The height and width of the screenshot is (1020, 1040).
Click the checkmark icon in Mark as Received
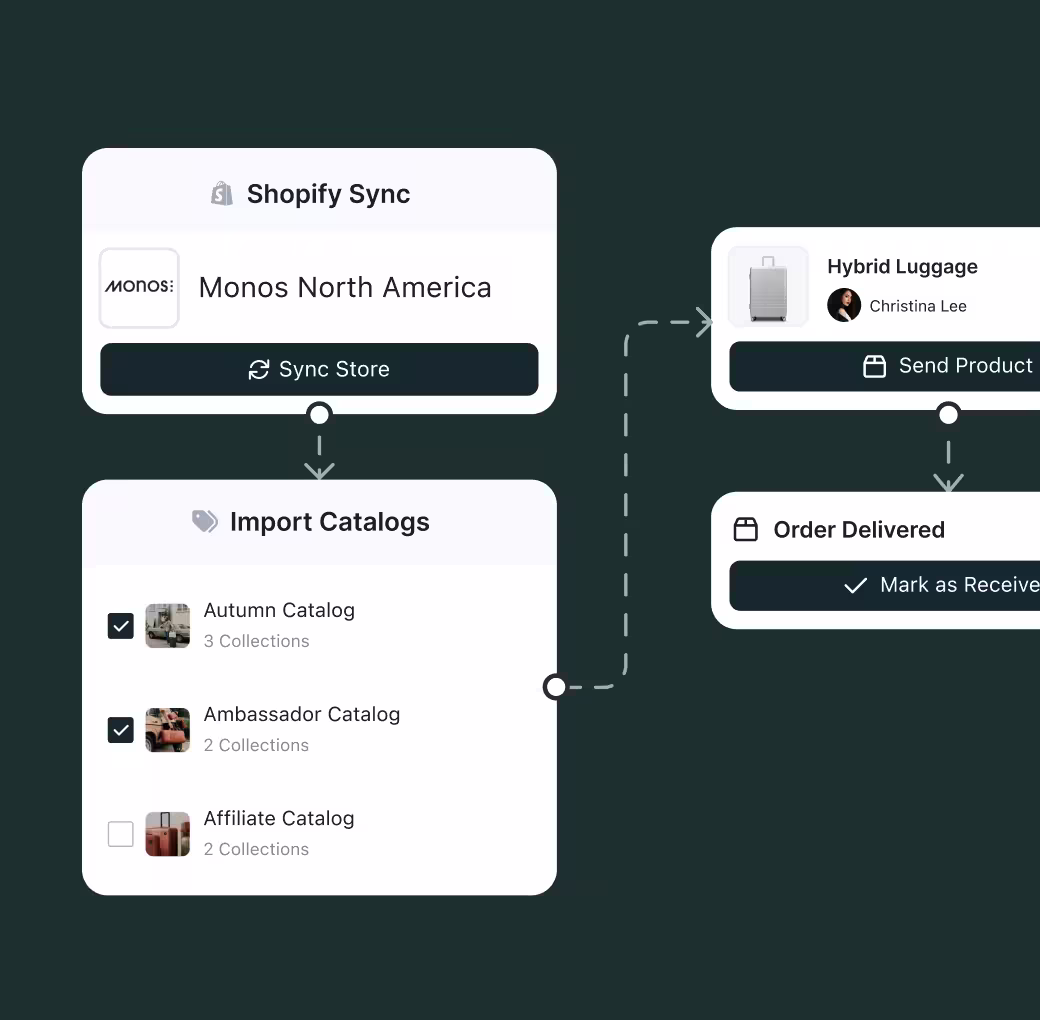click(855, 586)
